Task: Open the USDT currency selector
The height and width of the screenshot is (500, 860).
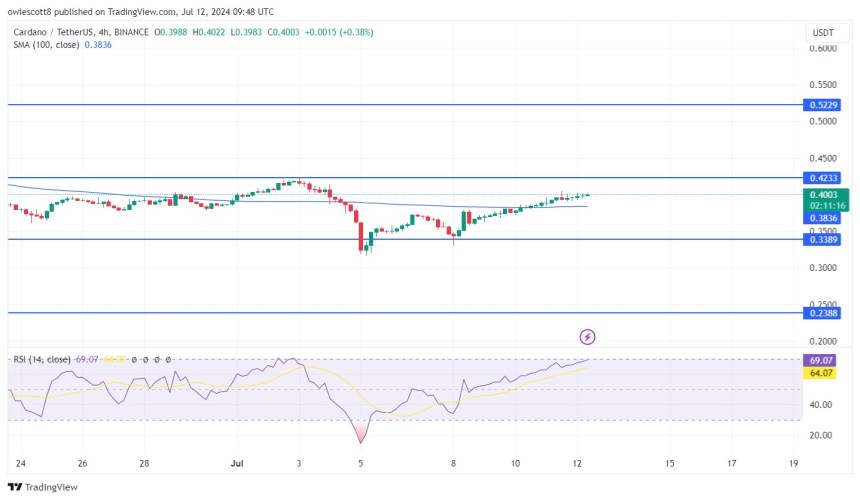Action: [x=825, y=33]
